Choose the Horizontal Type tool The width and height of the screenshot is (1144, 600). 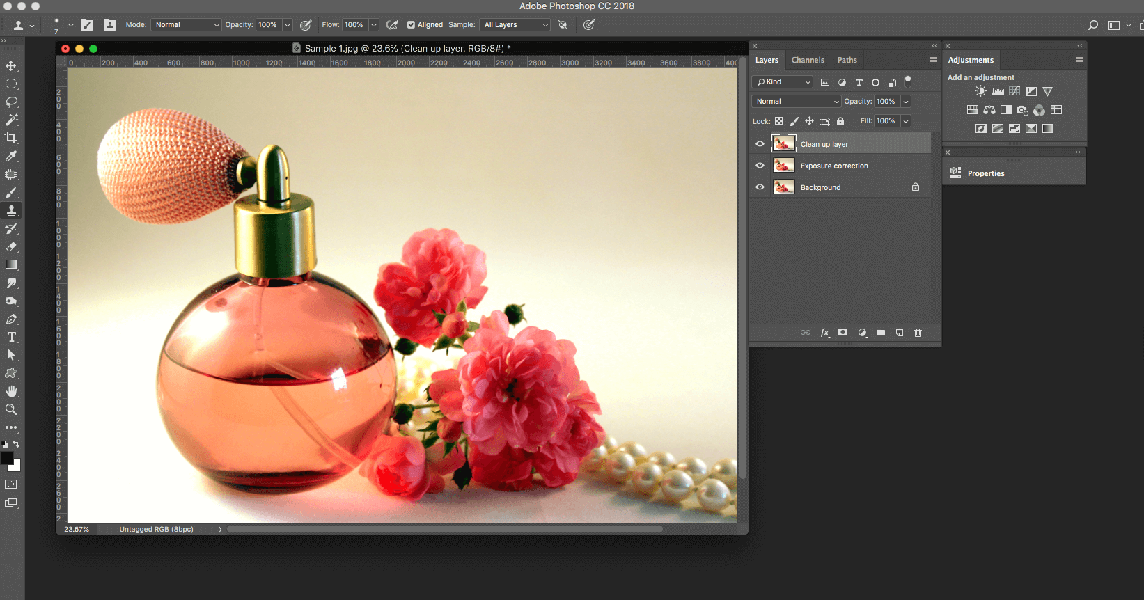[12, 337]
